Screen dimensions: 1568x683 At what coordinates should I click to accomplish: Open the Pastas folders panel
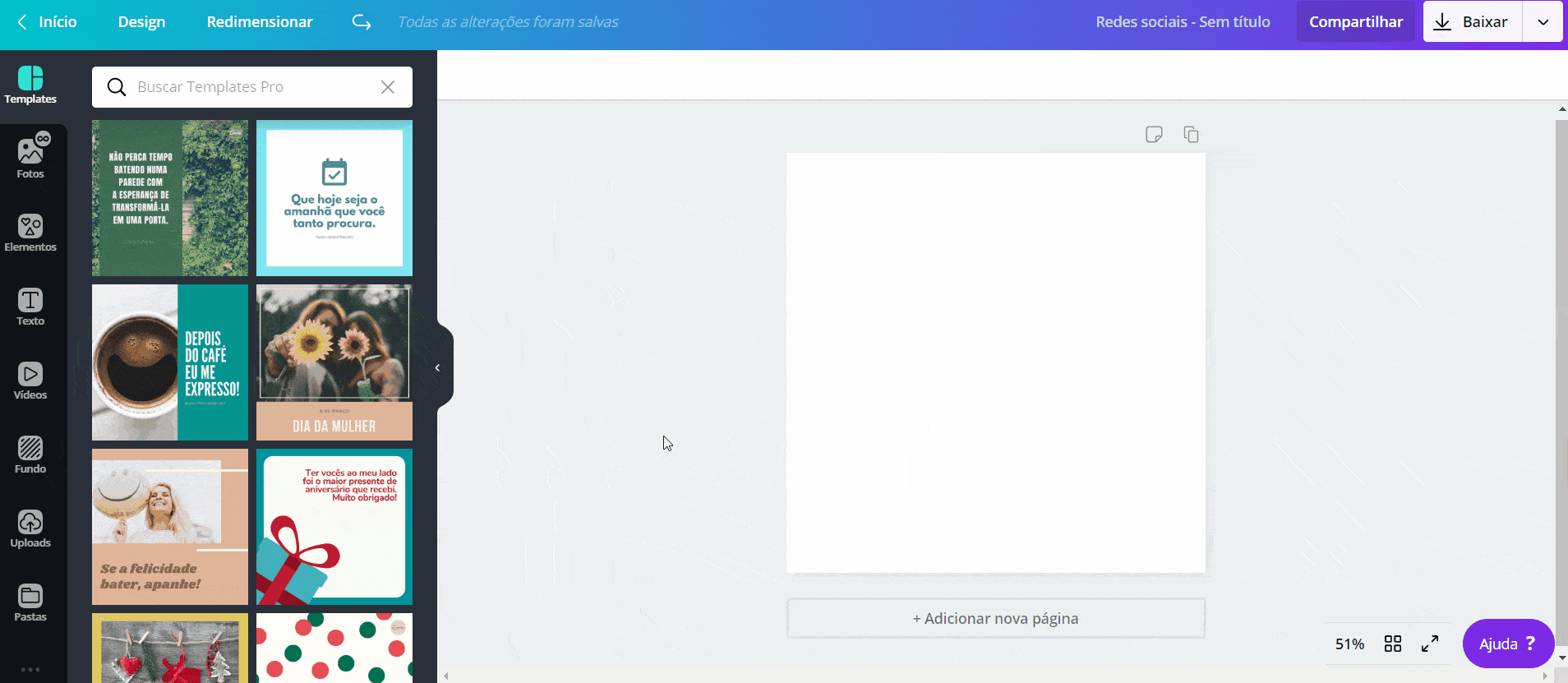(30, 602)
